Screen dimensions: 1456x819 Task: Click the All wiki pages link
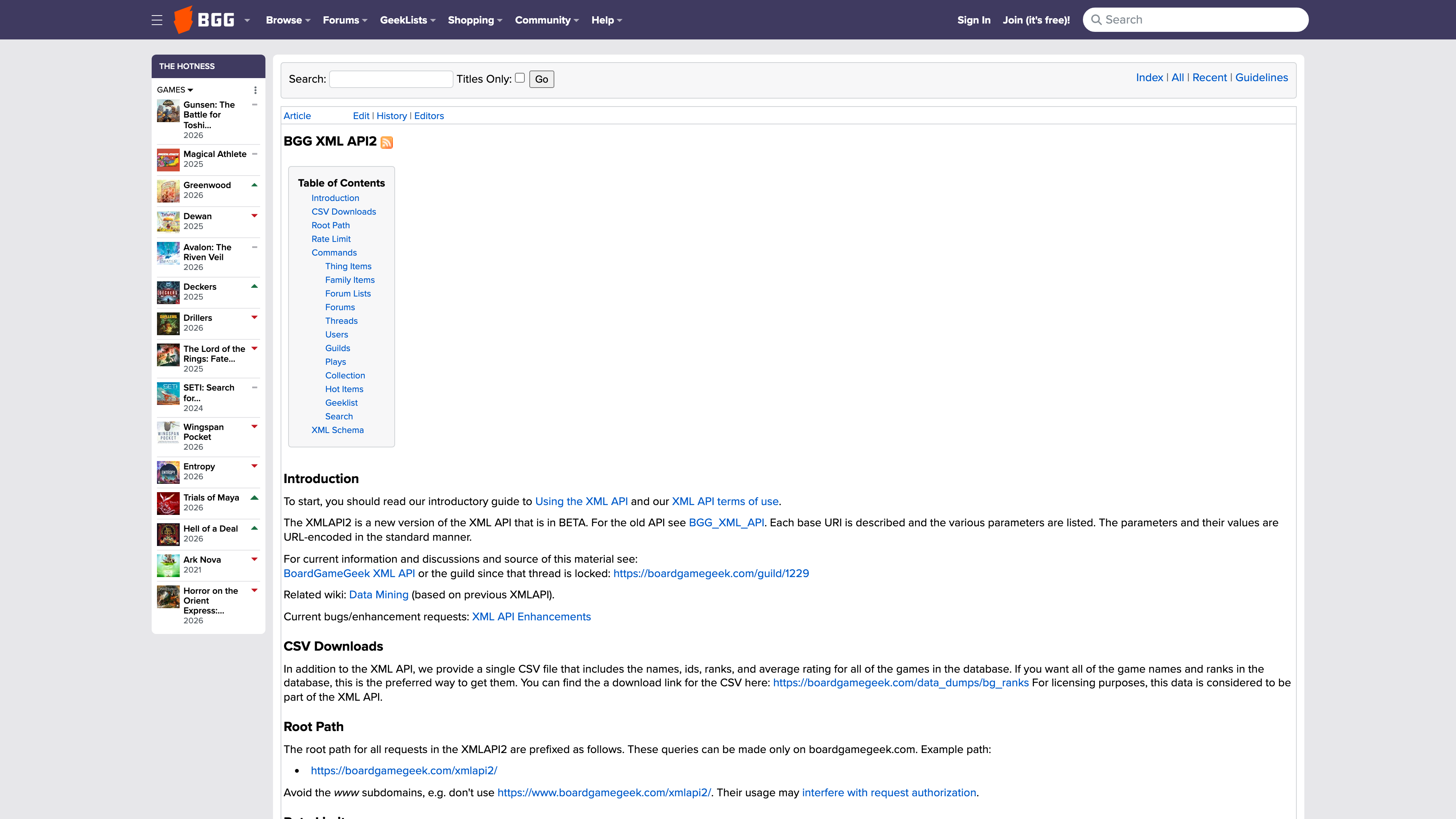coord(1178,77)
